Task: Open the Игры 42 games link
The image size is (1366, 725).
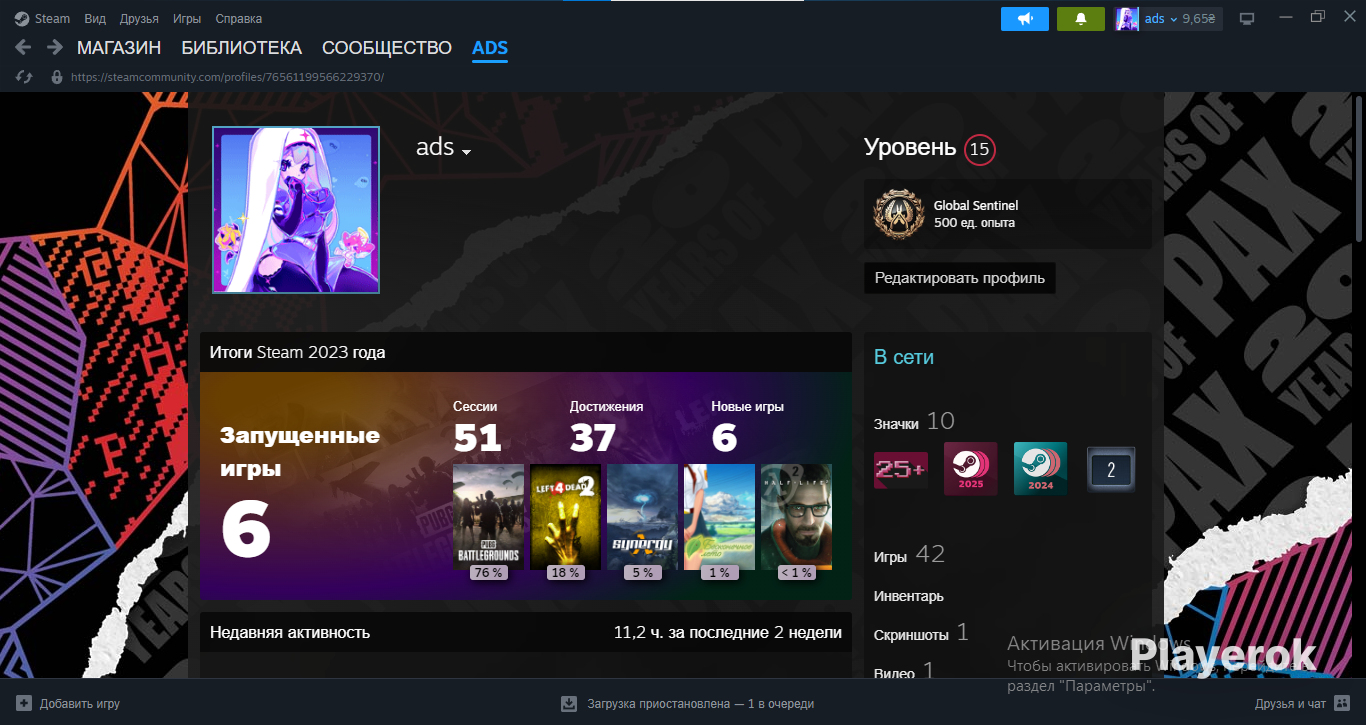Action: pos(909,555)
